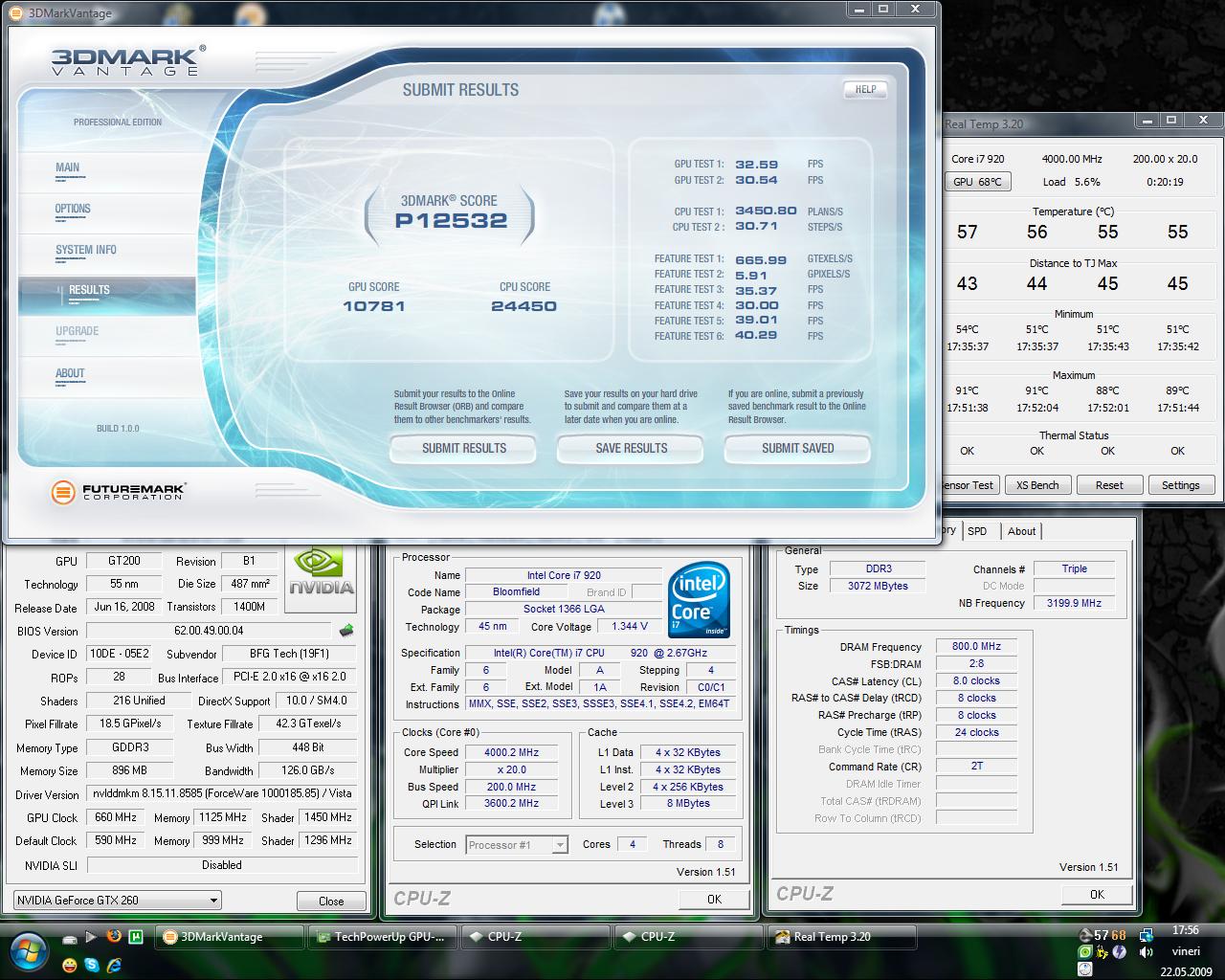1225x980 pixels.
Task: Click the DRAM Frequency value 800.0 MHz
Action: point(976,647)
